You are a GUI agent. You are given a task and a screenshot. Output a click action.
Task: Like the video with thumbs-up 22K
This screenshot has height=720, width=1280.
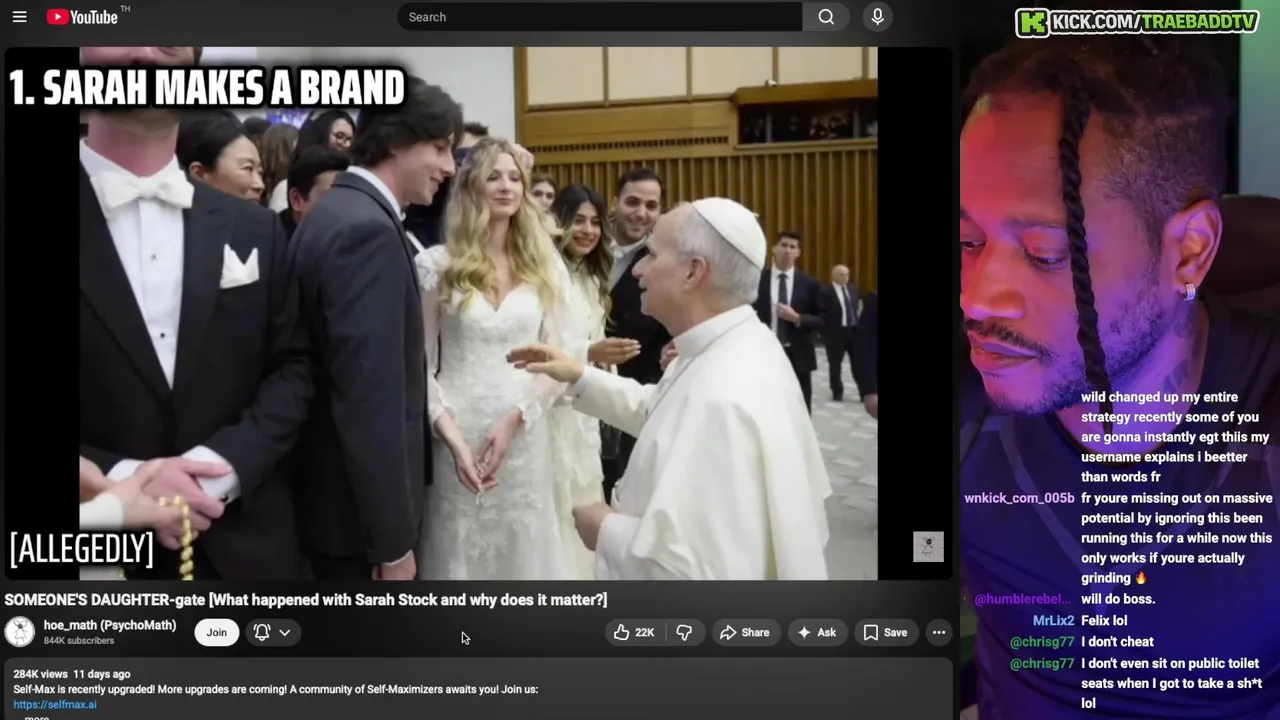[634, 632]
